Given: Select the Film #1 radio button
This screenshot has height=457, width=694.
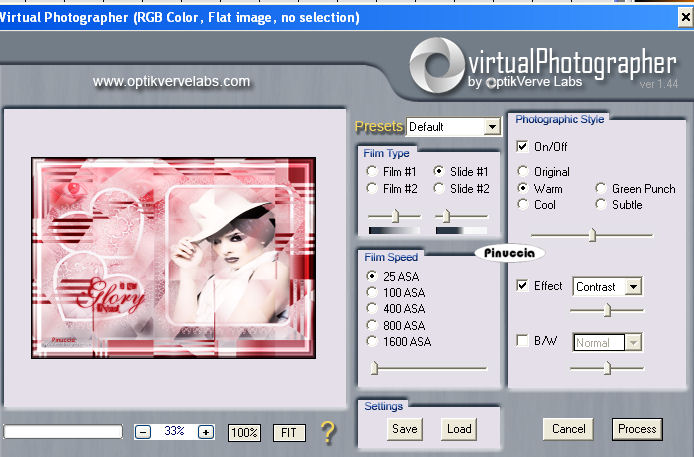Looking at the screenshot, I should point(372,171).
